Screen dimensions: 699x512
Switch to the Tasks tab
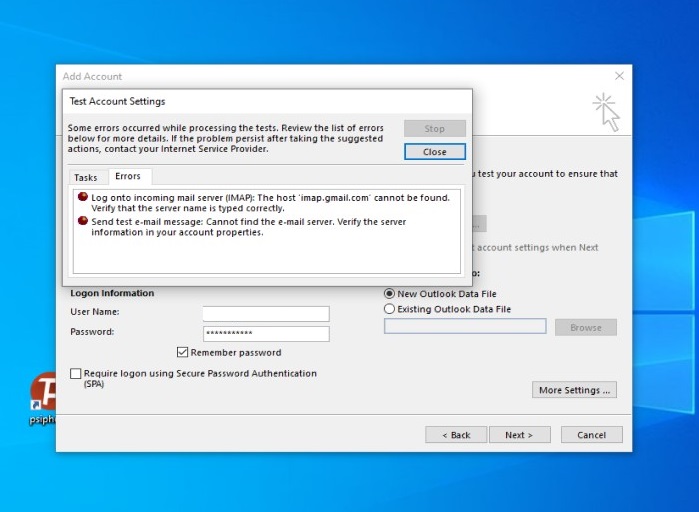86,177
